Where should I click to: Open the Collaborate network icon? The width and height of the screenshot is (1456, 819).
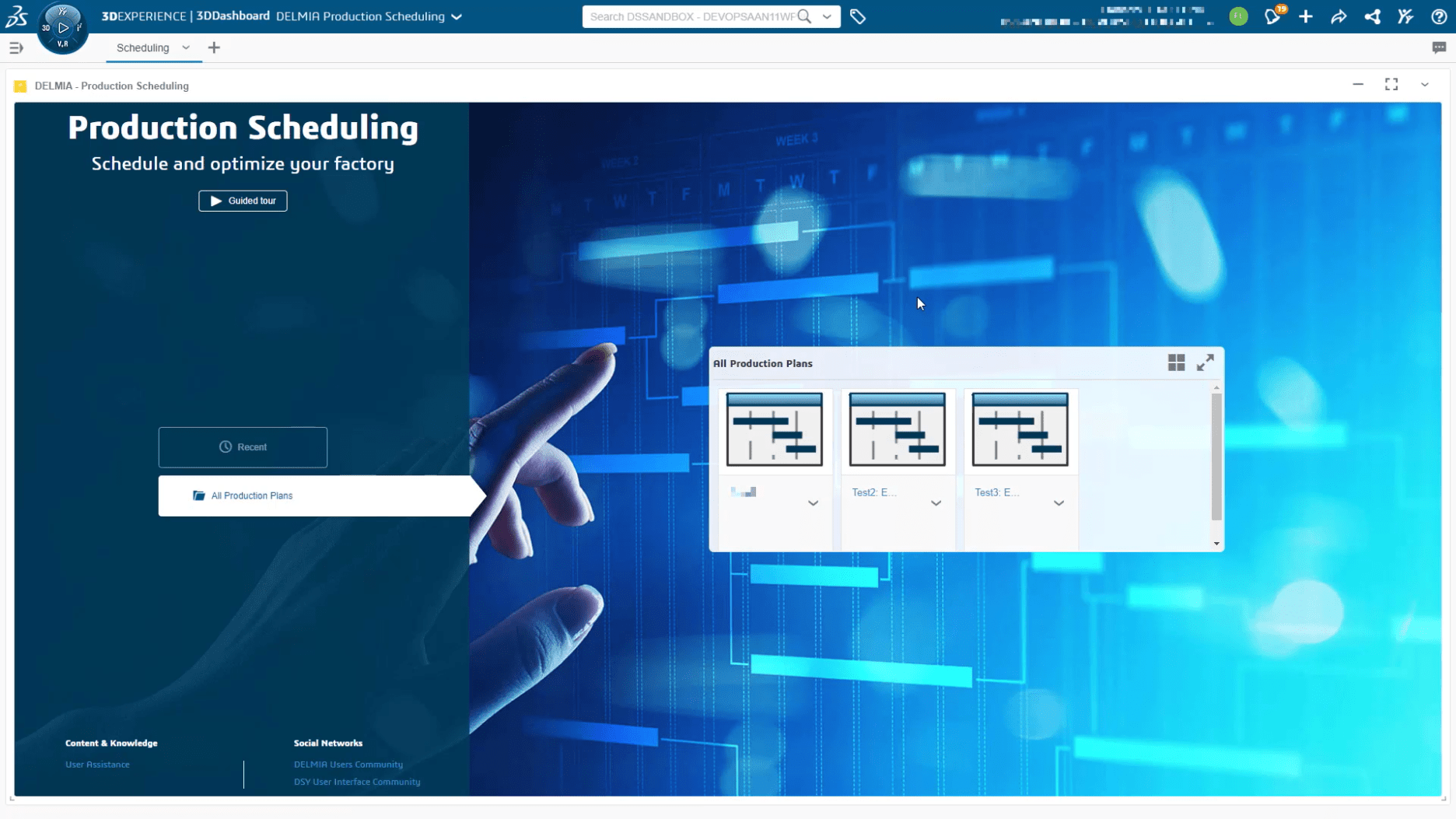click(x=1372, y=16)
